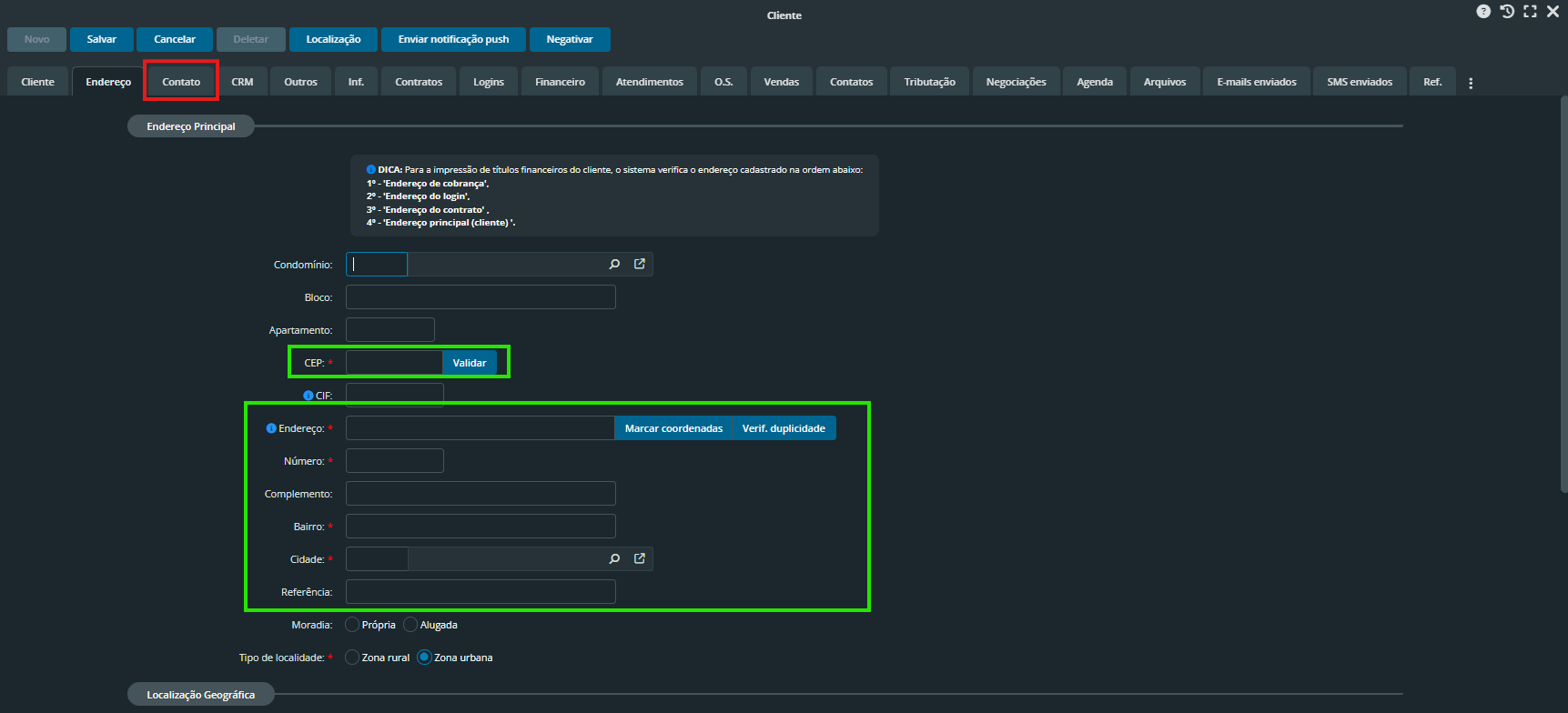Open the history clock icon

click(x=1507, y=12)
